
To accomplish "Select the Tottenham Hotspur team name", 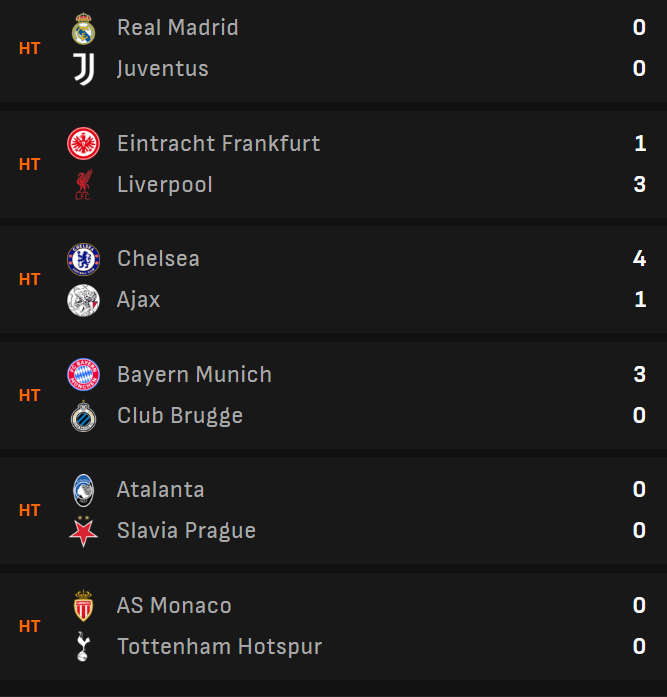I will [219, 647].
